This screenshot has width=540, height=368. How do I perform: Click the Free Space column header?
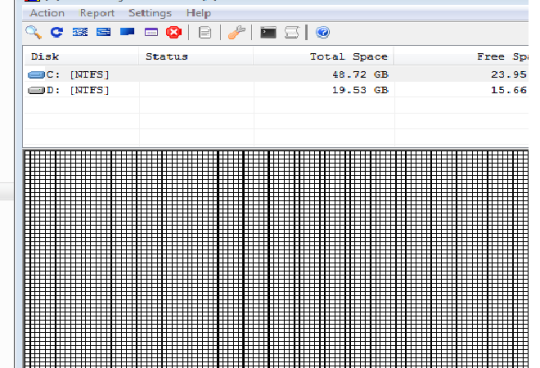461,56
